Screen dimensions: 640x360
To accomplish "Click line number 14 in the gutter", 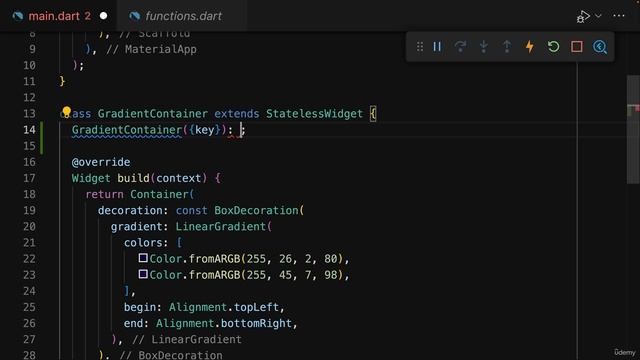I will (29, 130).
